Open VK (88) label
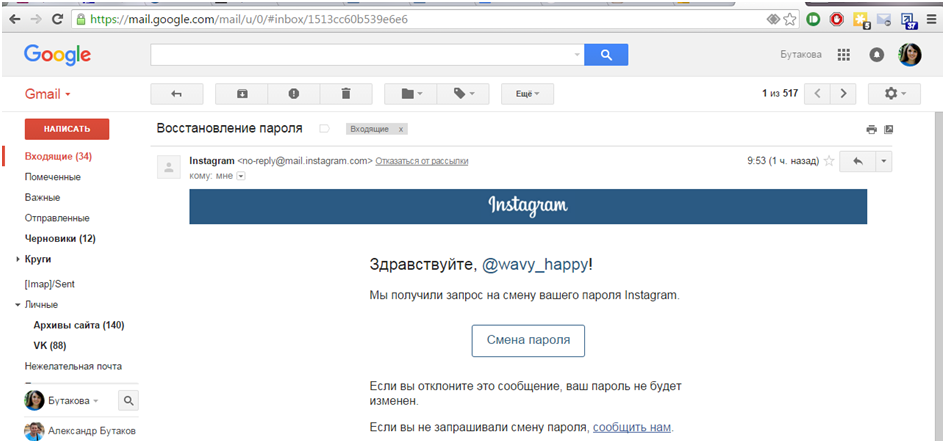This screenshot has width=945, height=443. click(49, 346)
